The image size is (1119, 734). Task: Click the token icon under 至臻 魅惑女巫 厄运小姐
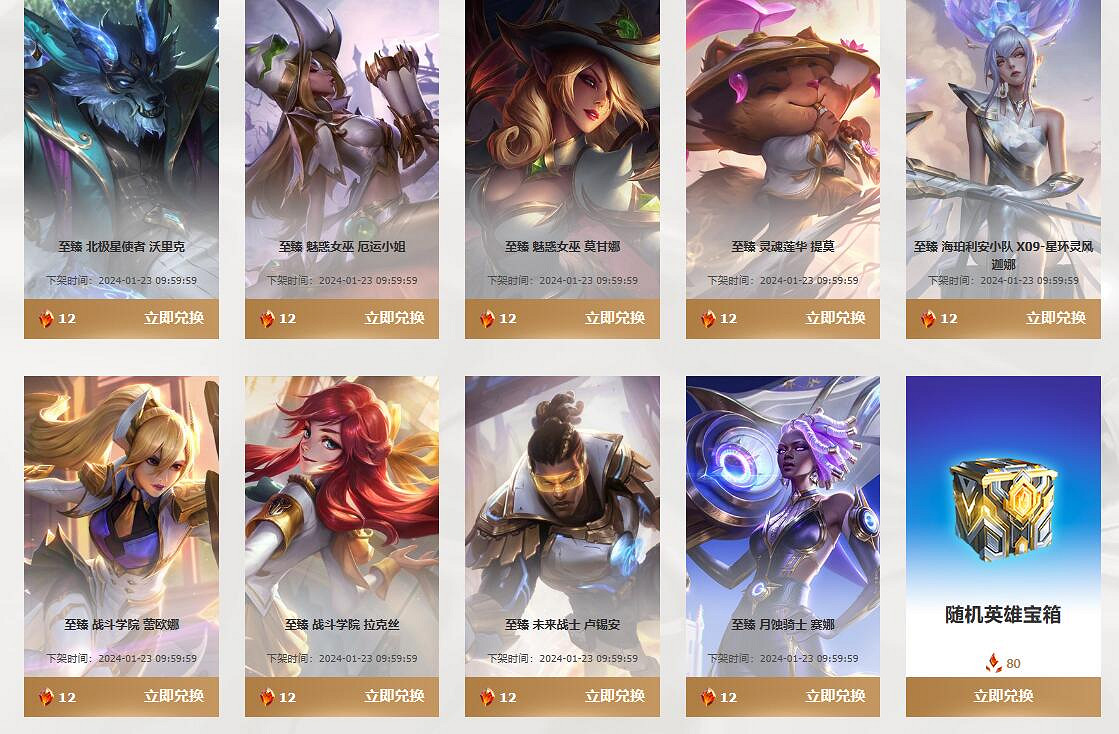pyautogui.click(x=267, y=318)
